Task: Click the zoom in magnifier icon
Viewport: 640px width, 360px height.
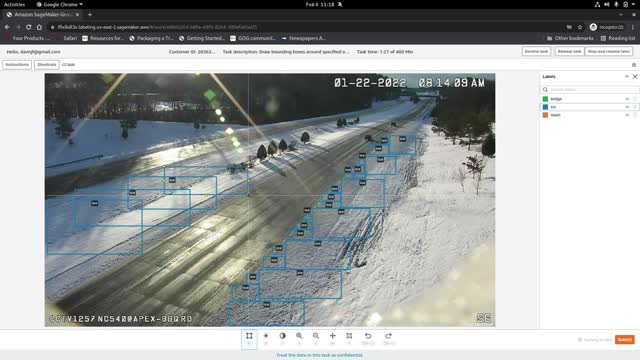Action: 299,336
